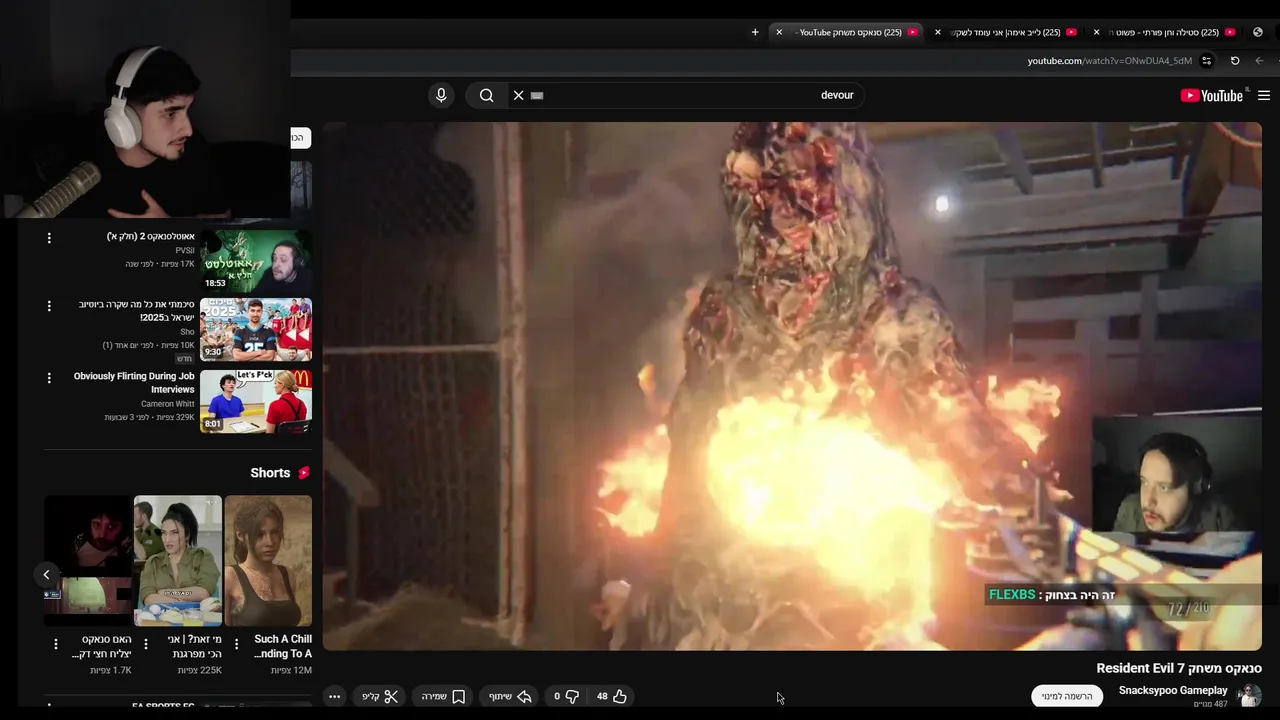Open the 2025 Israel recap thumbnail
Image resolution: width=1280 pixels, height=720 pixels.
coord(256,329)
